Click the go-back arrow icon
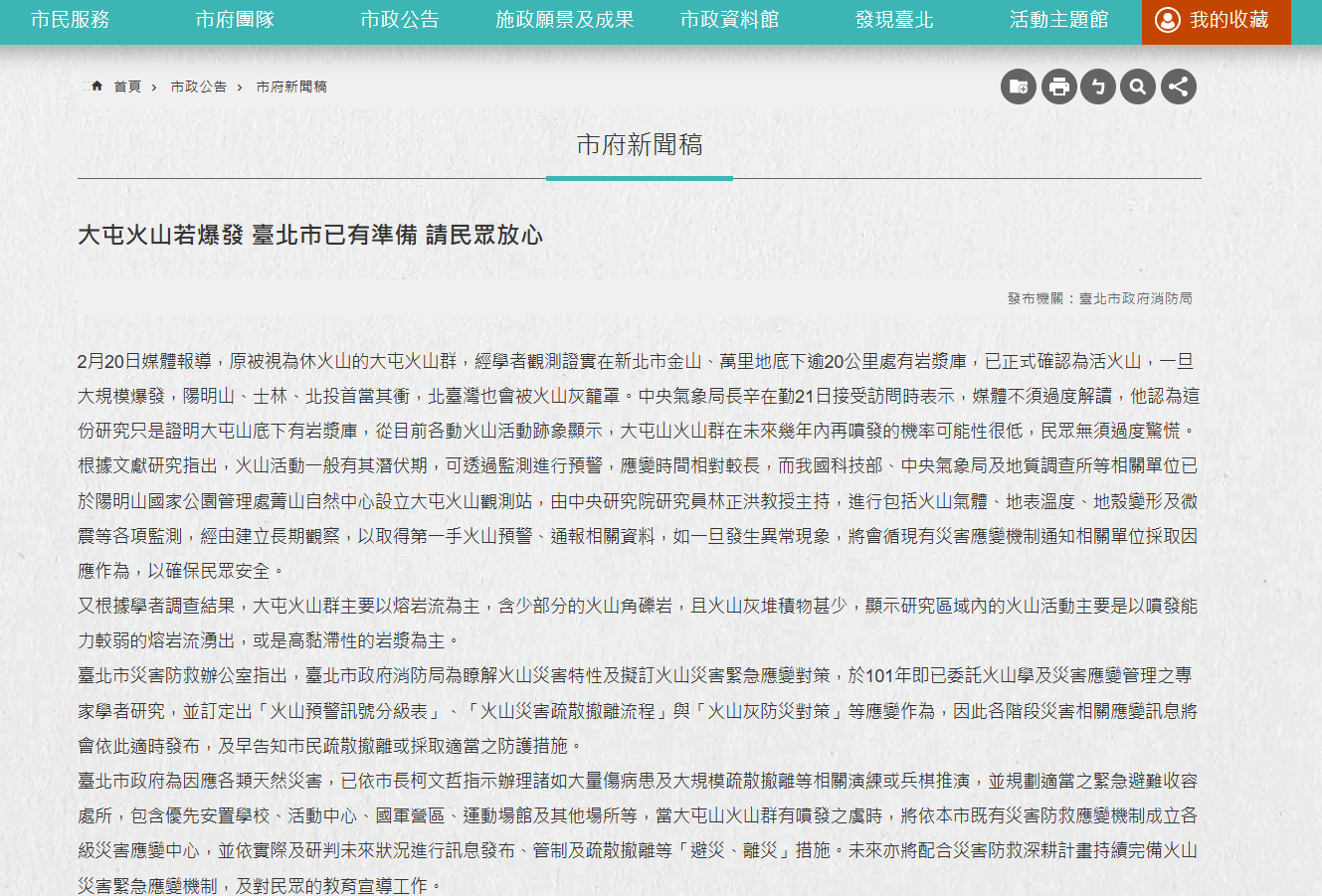This screenshot has width=1322, height=896. point(1098,87)
